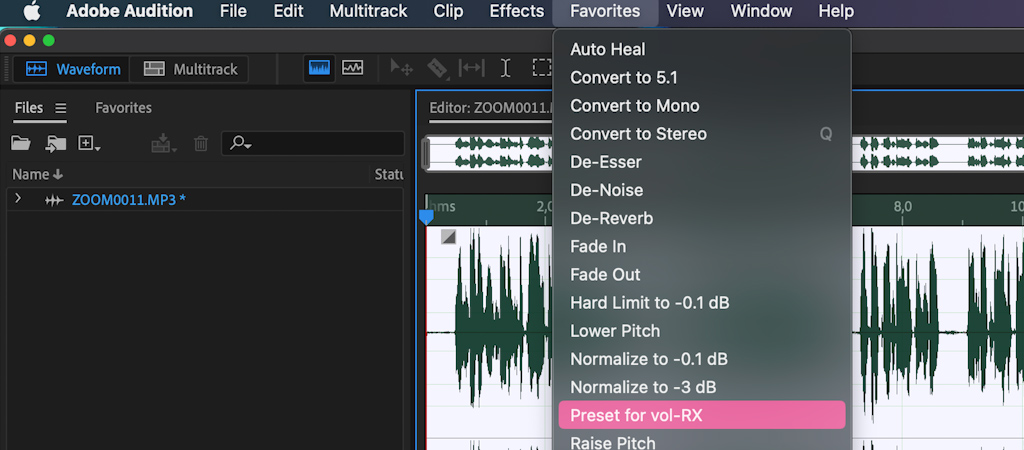The image size is (1024, 450).
Task: Select the Time Selection tool
Action: pos(505,68)
